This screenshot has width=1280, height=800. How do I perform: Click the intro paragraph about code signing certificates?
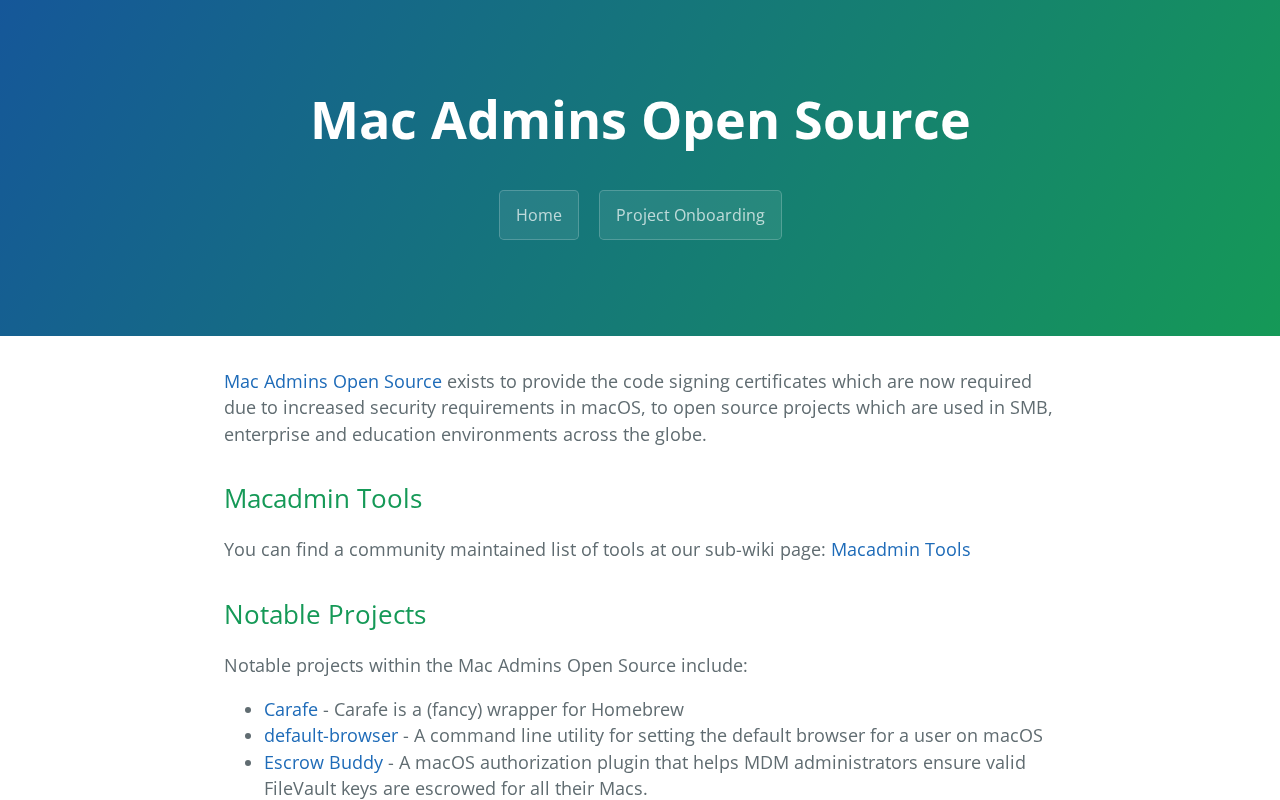tap(638, 408)
